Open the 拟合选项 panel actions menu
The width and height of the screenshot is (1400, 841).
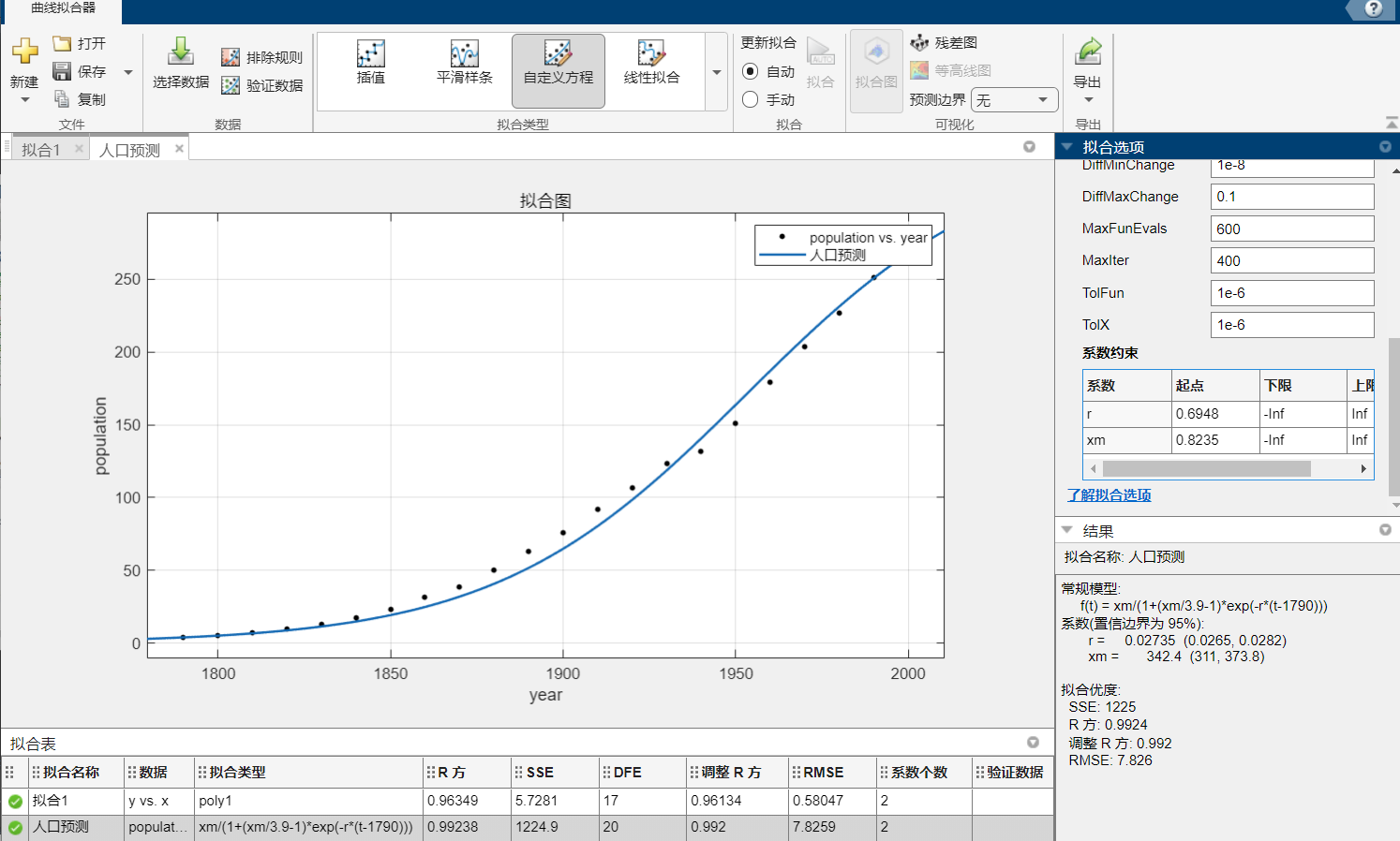(x=1385, y=147)
